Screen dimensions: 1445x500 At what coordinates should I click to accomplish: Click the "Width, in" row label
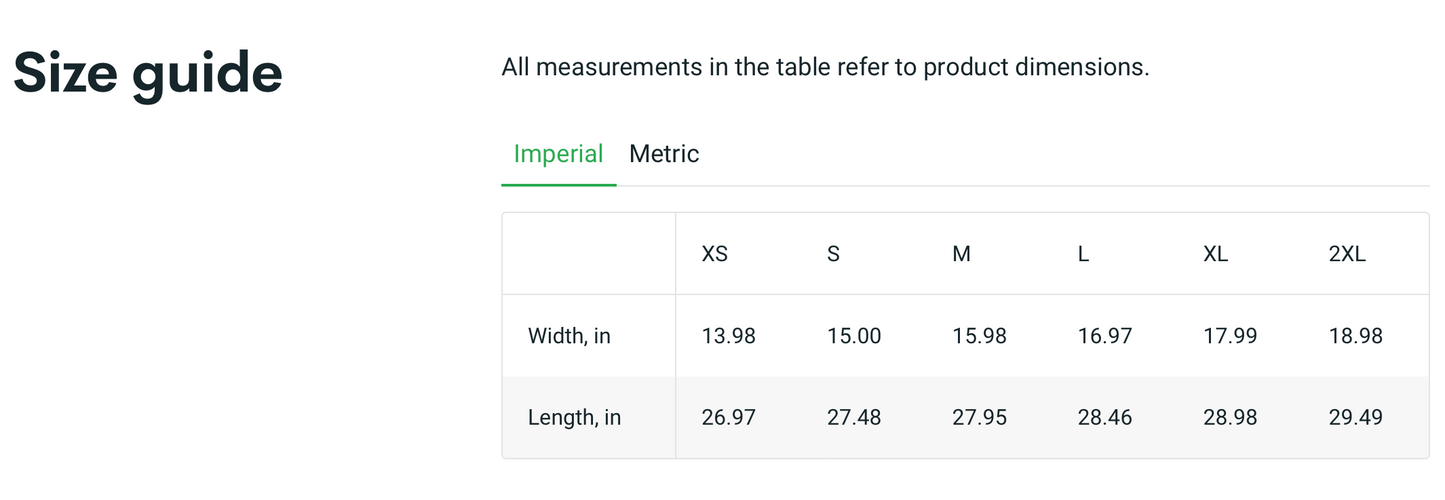click(x=569, y=336)
